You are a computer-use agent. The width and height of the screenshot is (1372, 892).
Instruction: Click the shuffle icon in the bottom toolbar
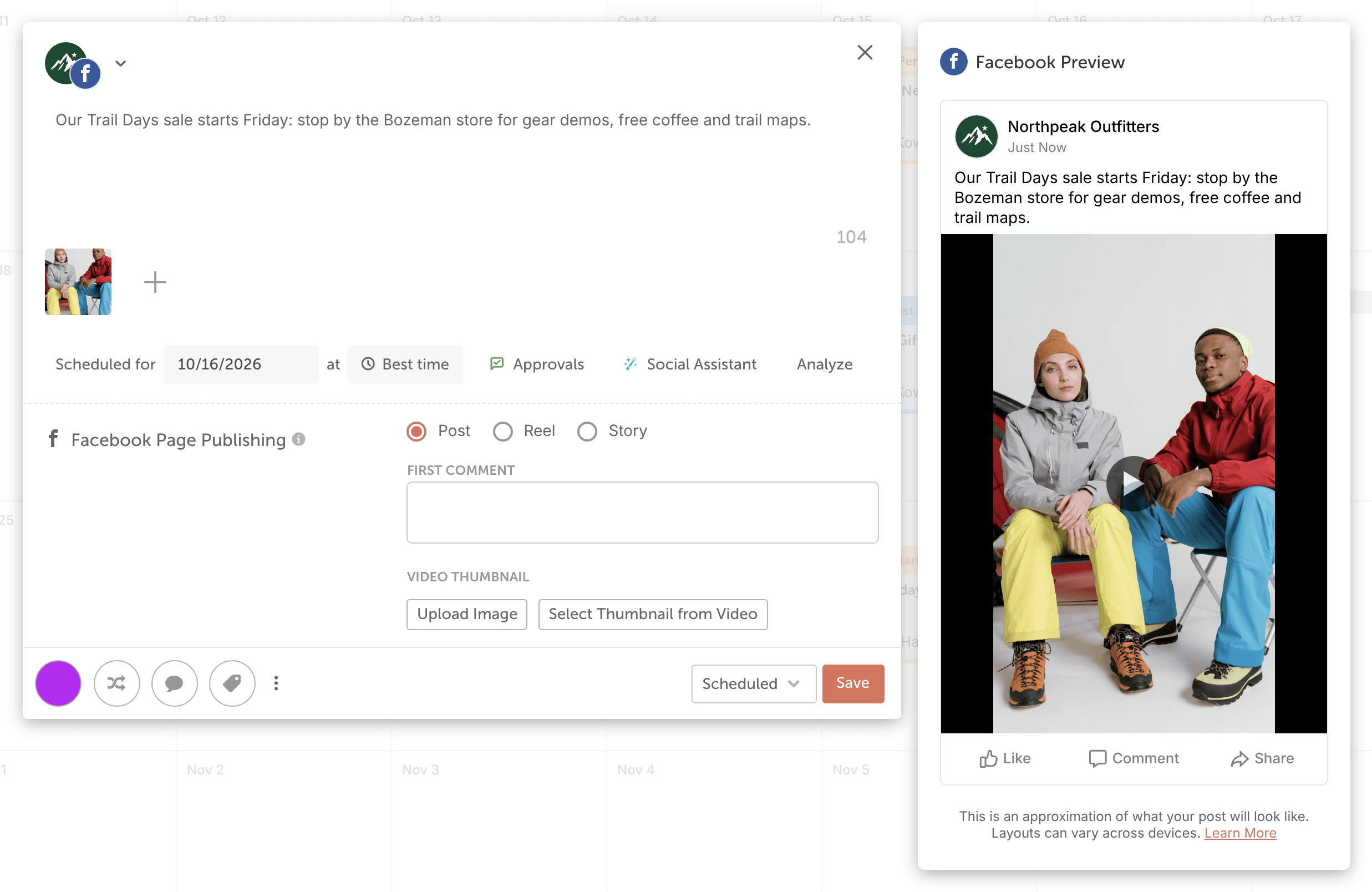coord(116,683)
